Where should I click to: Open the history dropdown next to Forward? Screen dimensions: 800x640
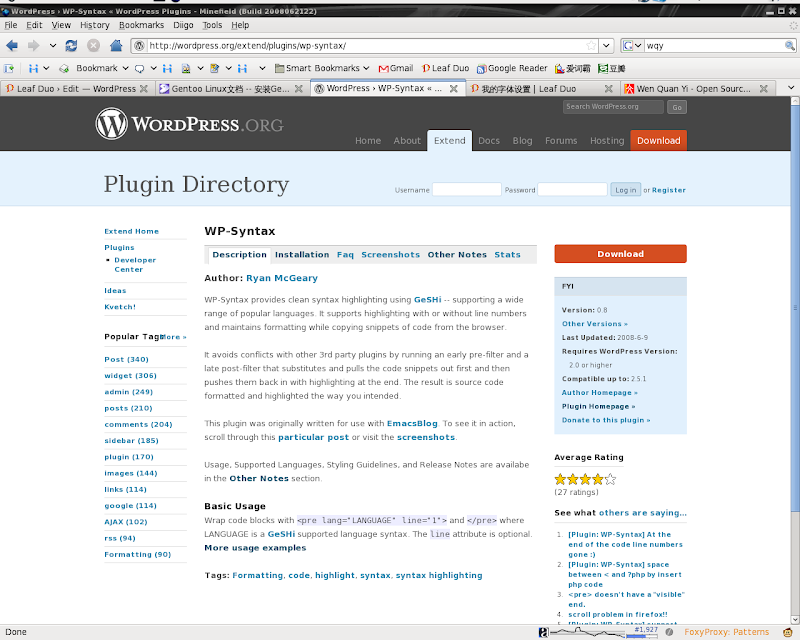click(x=53, y=46)
